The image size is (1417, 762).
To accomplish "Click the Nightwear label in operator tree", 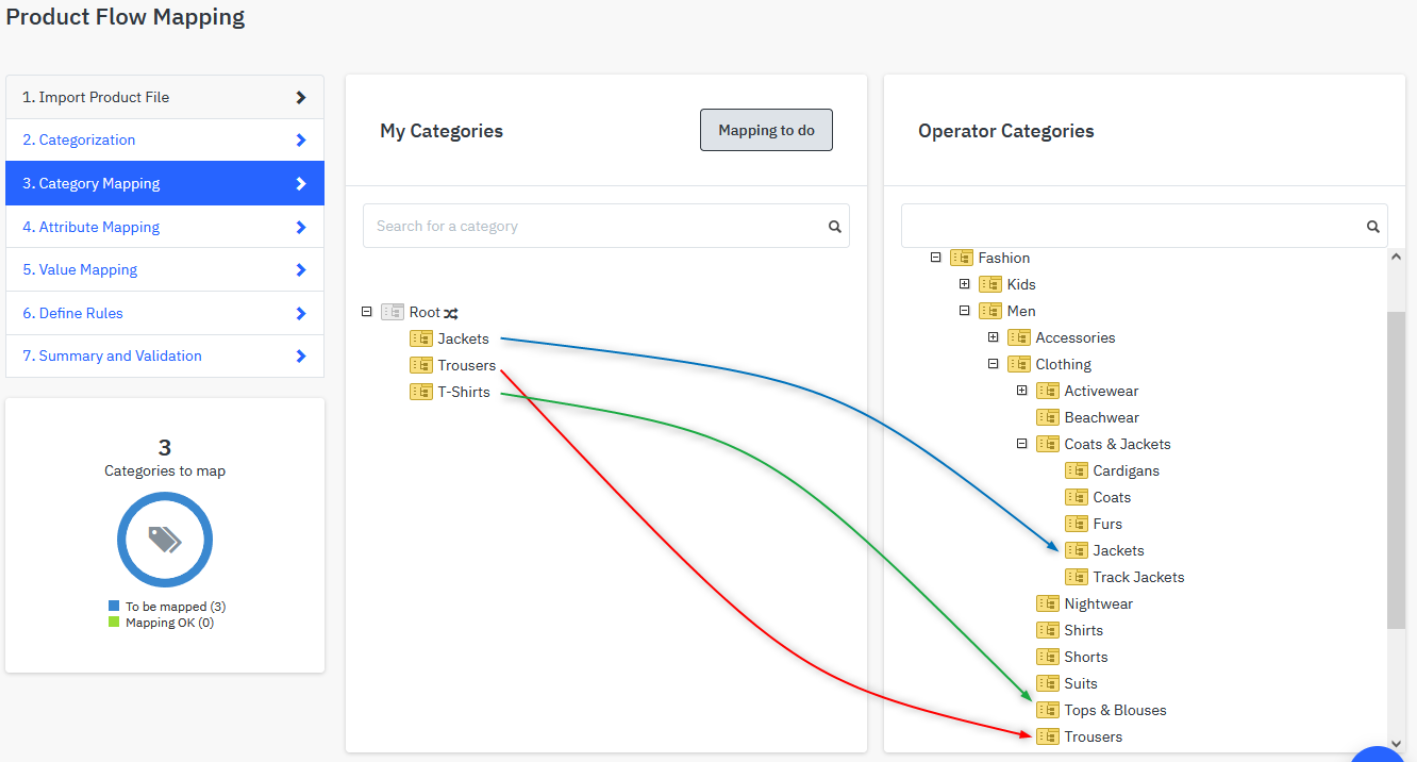I will [x=1098, y=603].
